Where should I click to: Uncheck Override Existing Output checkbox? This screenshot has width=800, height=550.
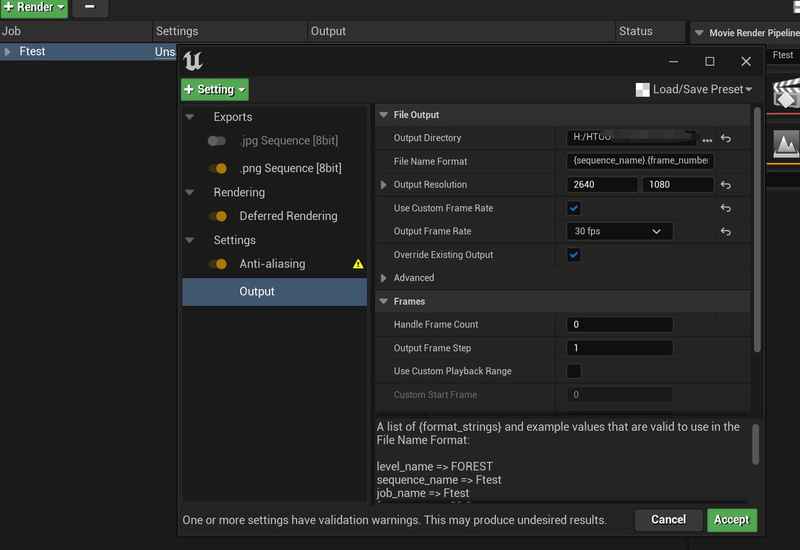pyautogui.click(x=574, y=255)
